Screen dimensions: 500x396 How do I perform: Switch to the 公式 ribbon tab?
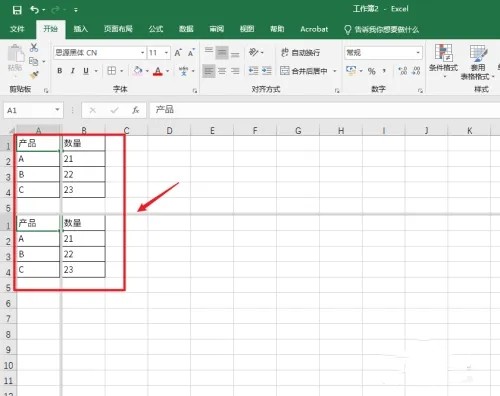click(156, 29)
